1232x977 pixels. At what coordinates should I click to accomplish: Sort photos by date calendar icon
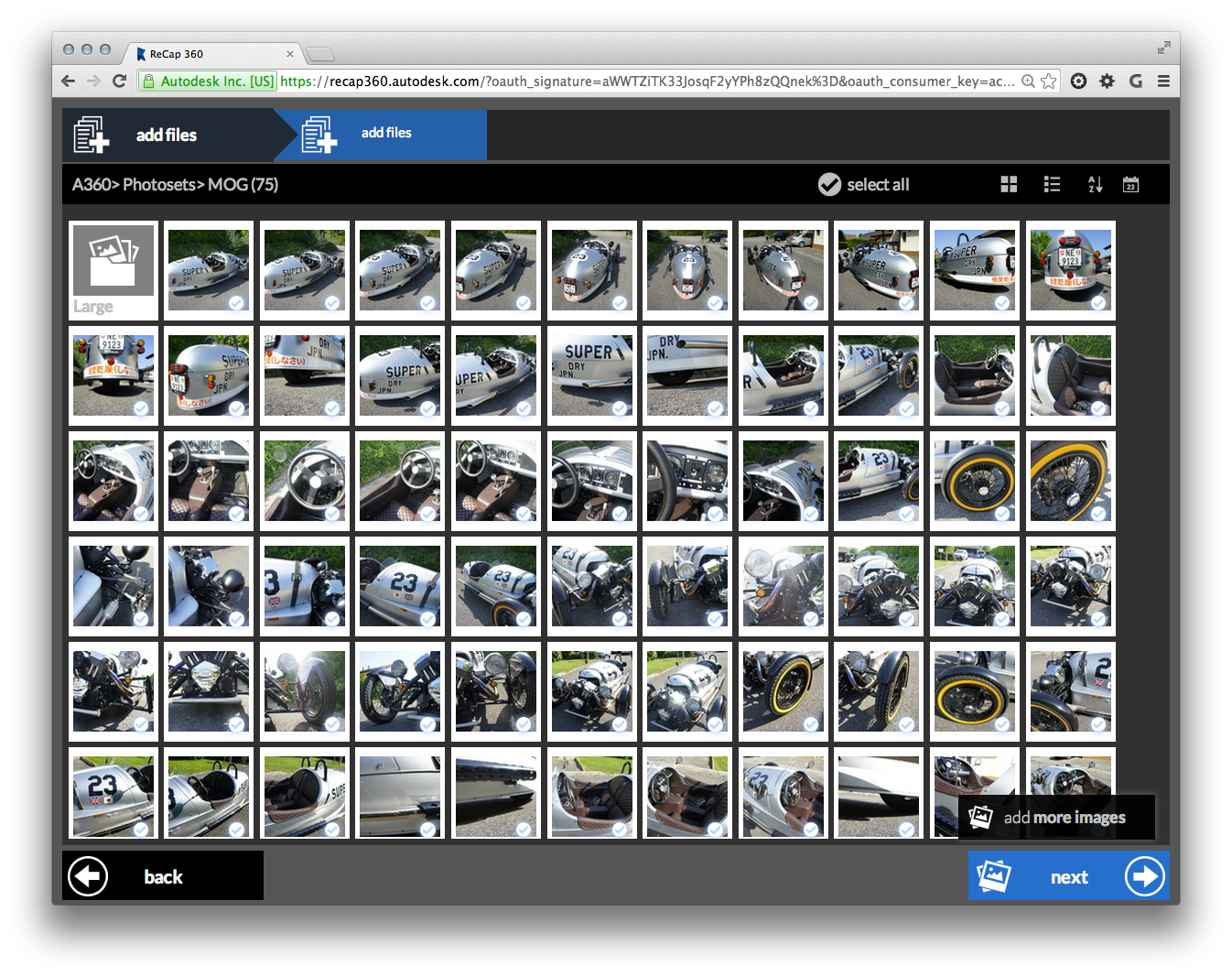coord(1130,184)
